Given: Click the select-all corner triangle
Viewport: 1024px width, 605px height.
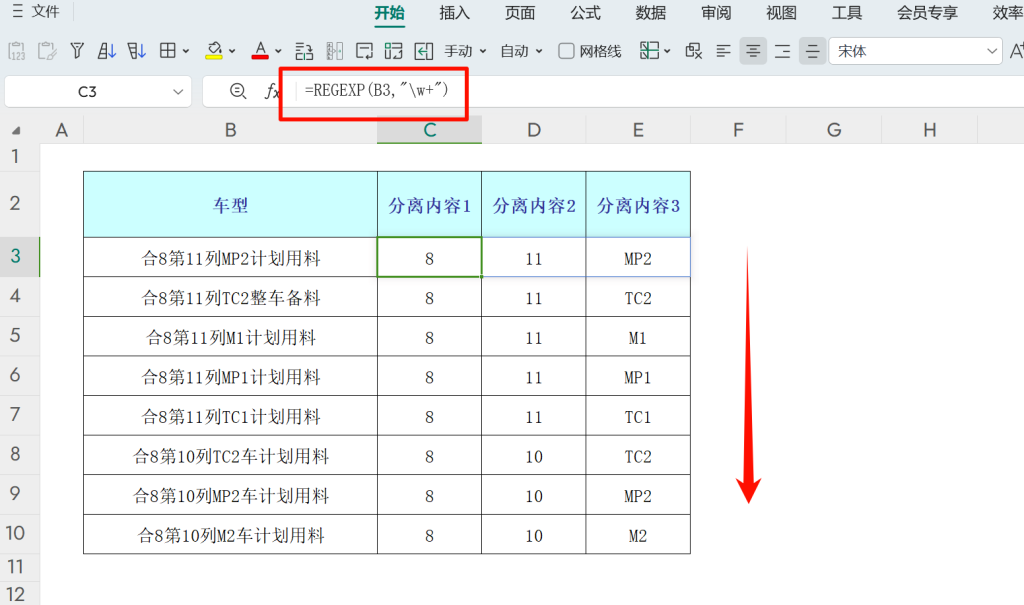Looking at the screenshot, I should pos(16,131).
